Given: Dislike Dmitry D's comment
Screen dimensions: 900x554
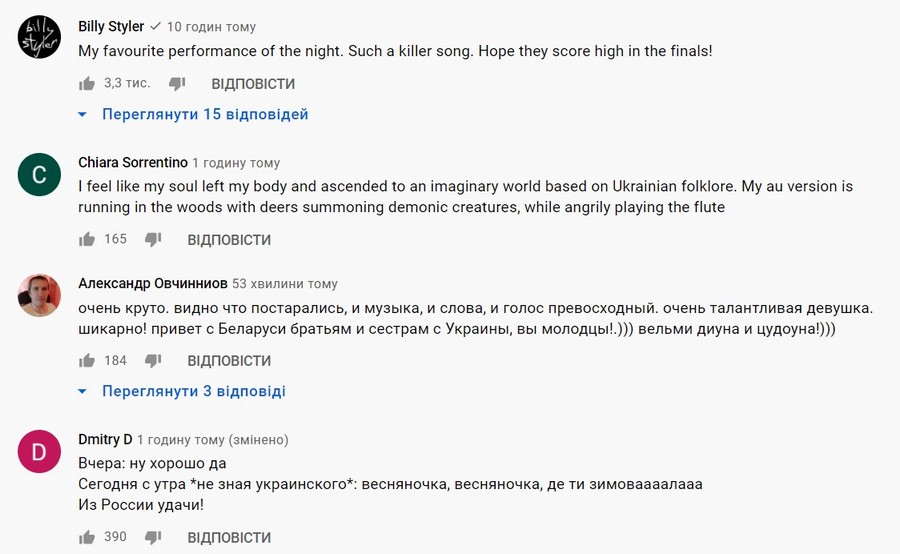Looking at the screenshot, I should click(x=153, y=537).
